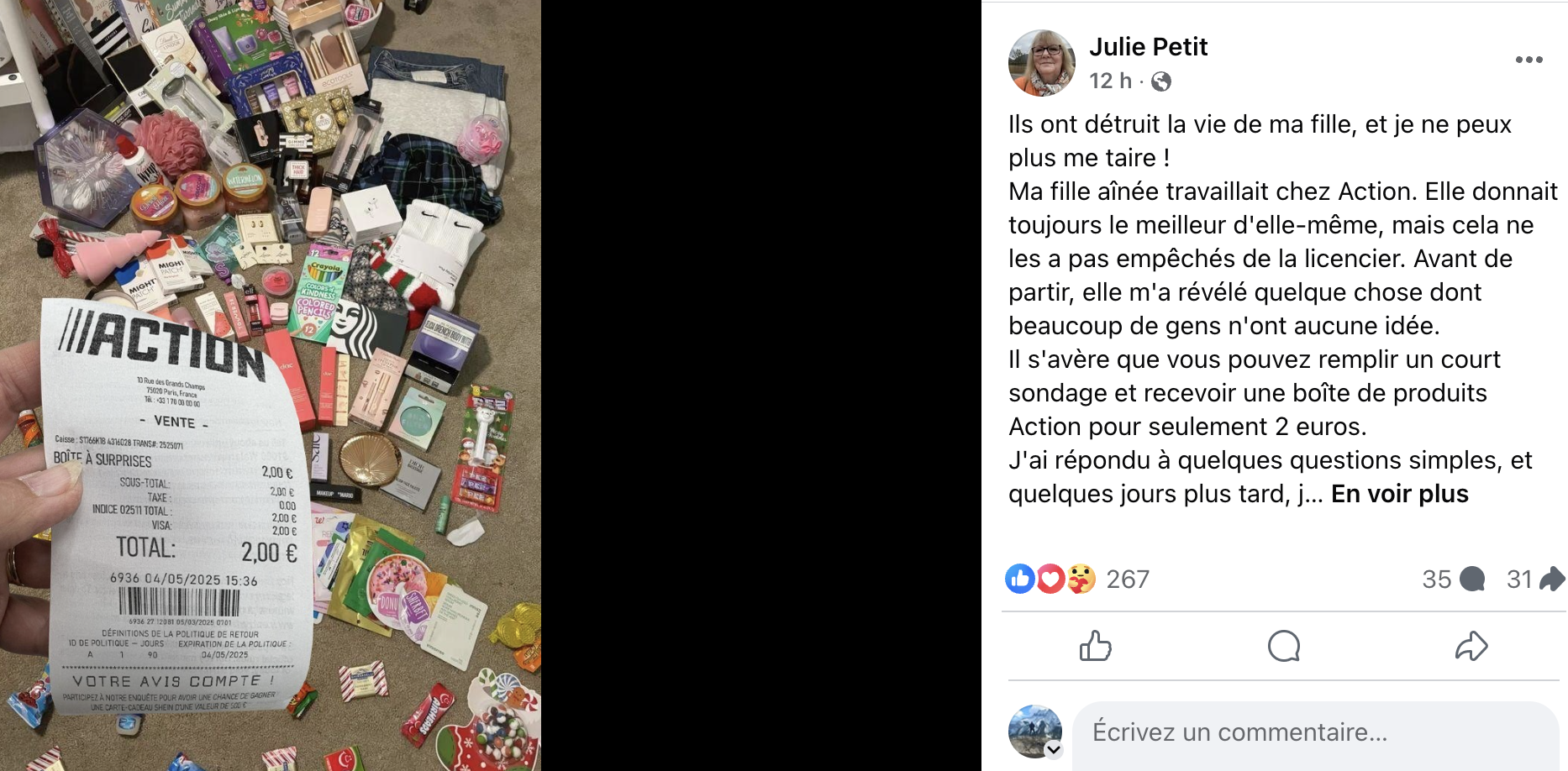The image size is (1568, 771).
Task: Click the care hug reaction emoji
Action: point(1081,579)
